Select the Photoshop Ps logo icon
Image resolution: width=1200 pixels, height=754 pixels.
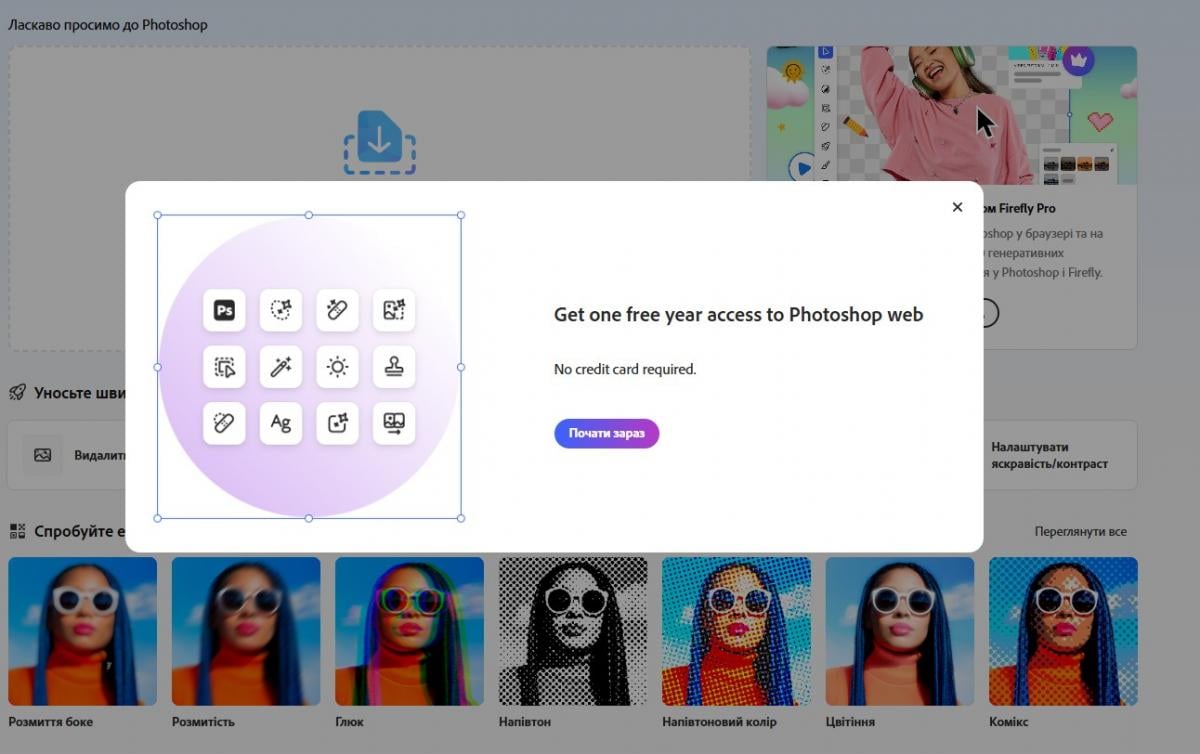224,310
